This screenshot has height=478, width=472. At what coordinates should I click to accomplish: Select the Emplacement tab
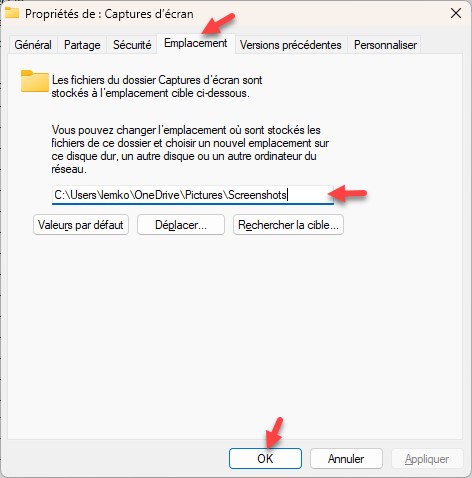point(196,43)
